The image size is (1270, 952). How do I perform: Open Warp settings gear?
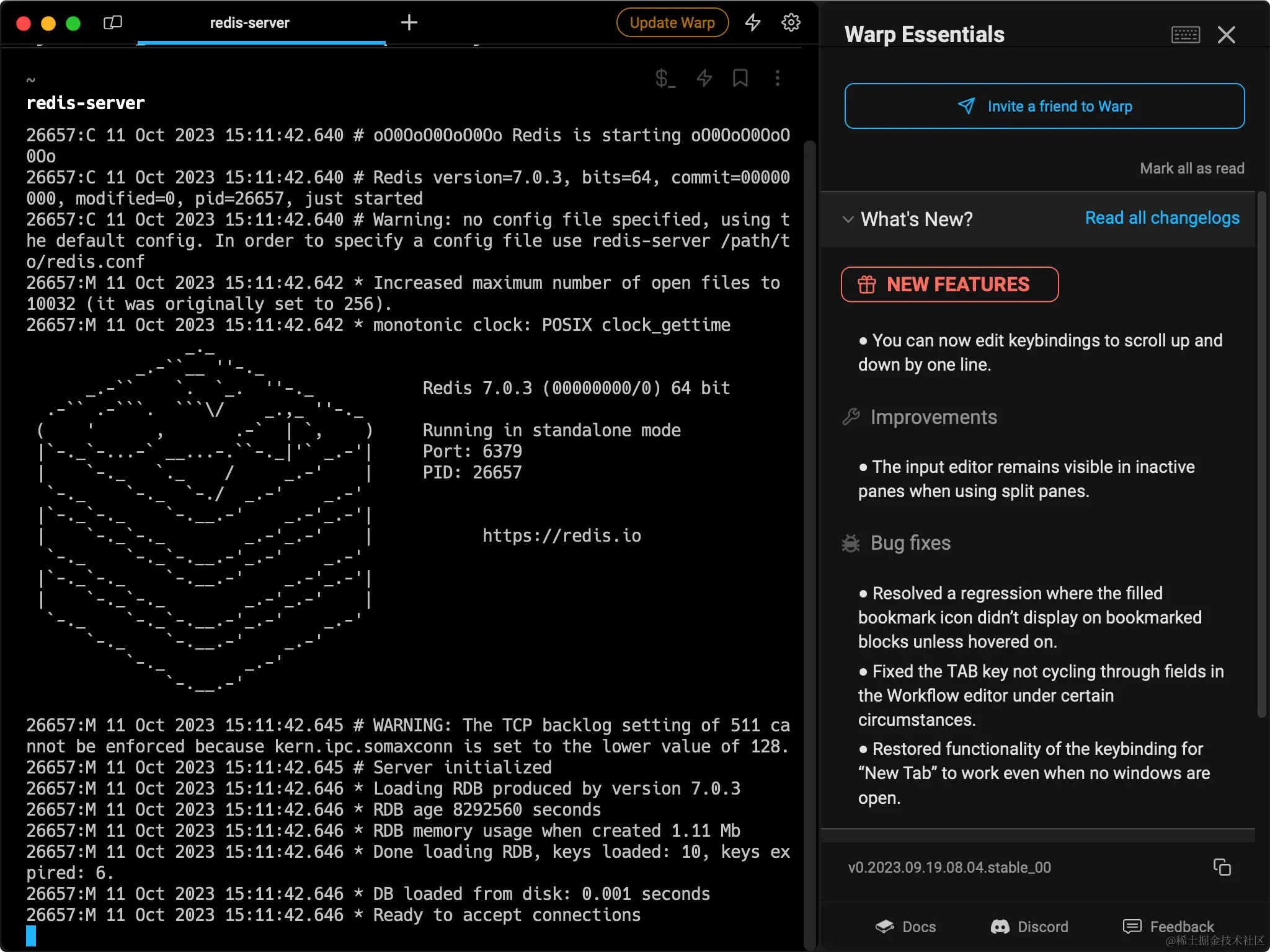791,23
